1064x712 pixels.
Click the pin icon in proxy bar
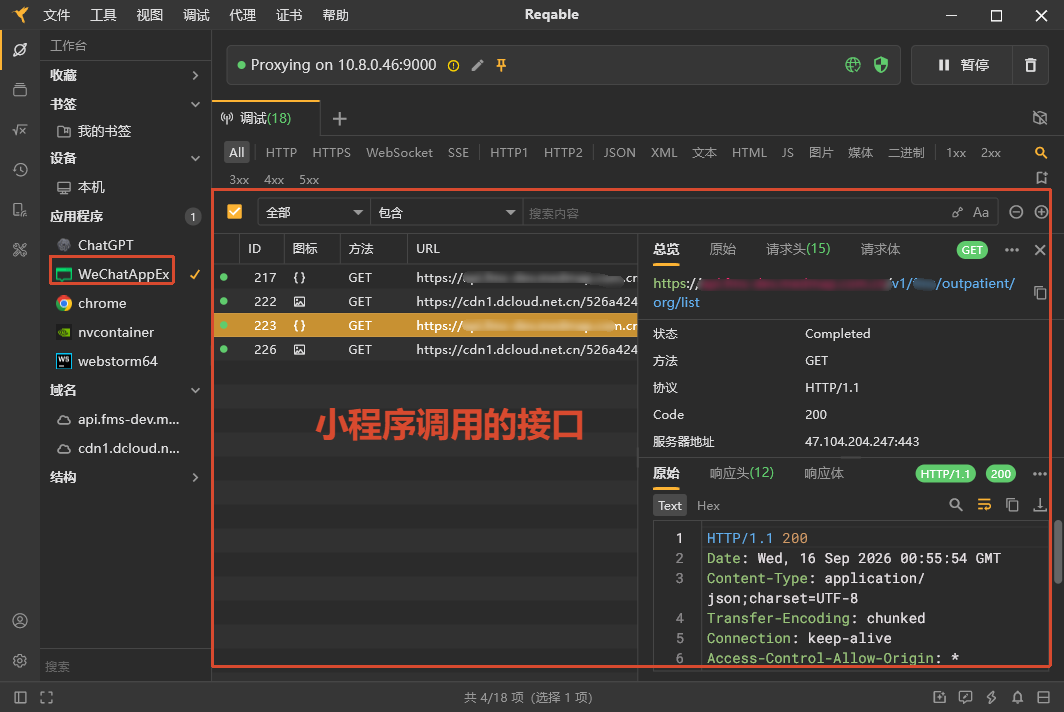[501, 65]
